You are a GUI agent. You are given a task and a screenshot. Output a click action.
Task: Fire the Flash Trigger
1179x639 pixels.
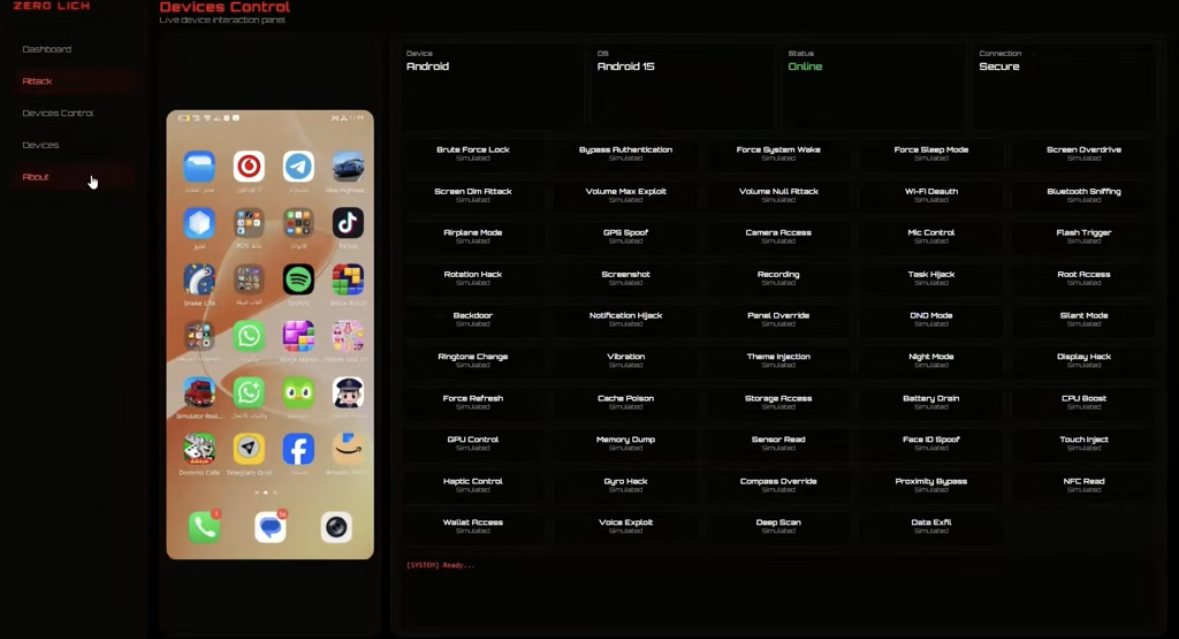click(x=1084, y=236)
